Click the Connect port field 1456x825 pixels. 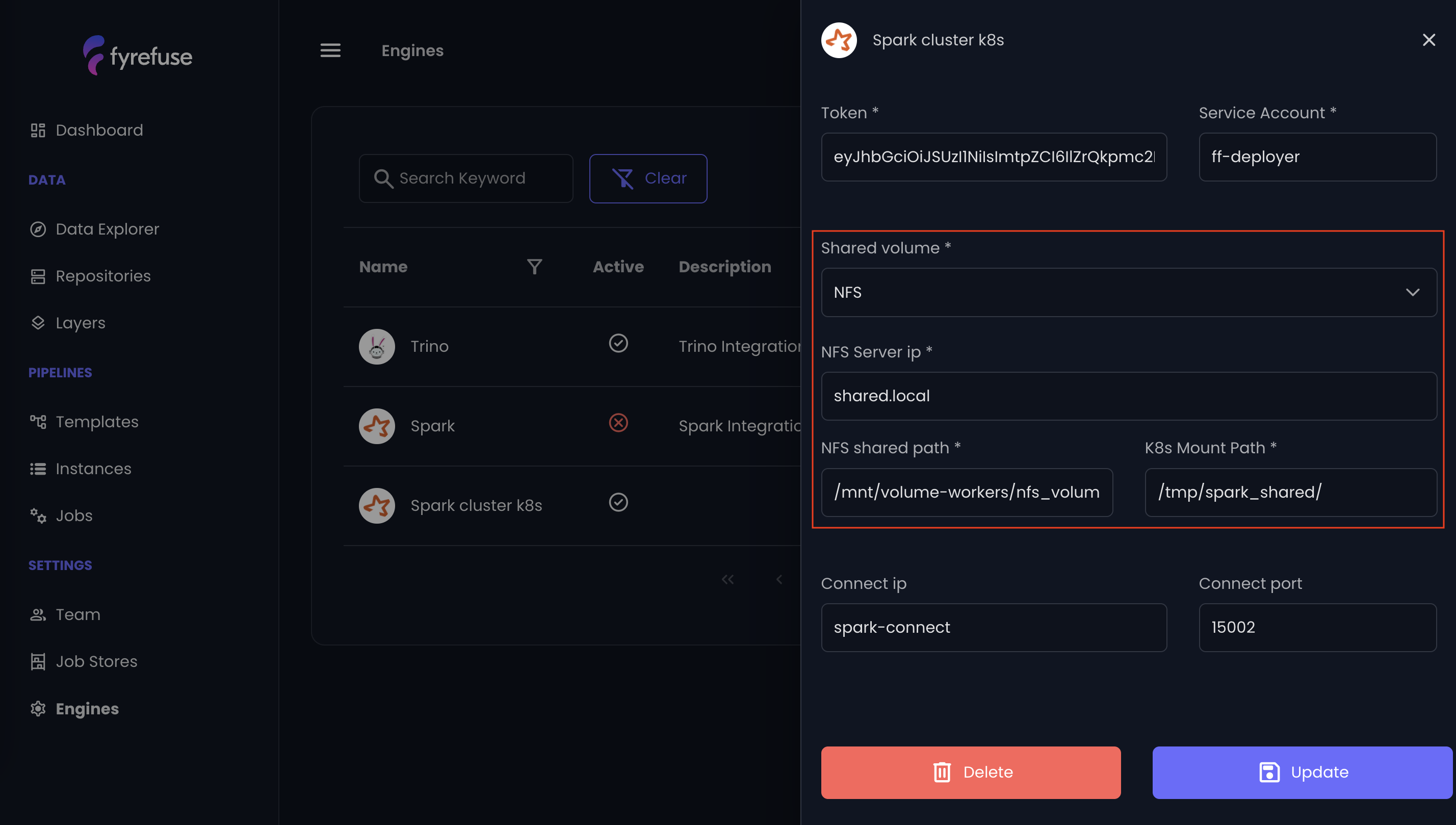(1317, 628)
